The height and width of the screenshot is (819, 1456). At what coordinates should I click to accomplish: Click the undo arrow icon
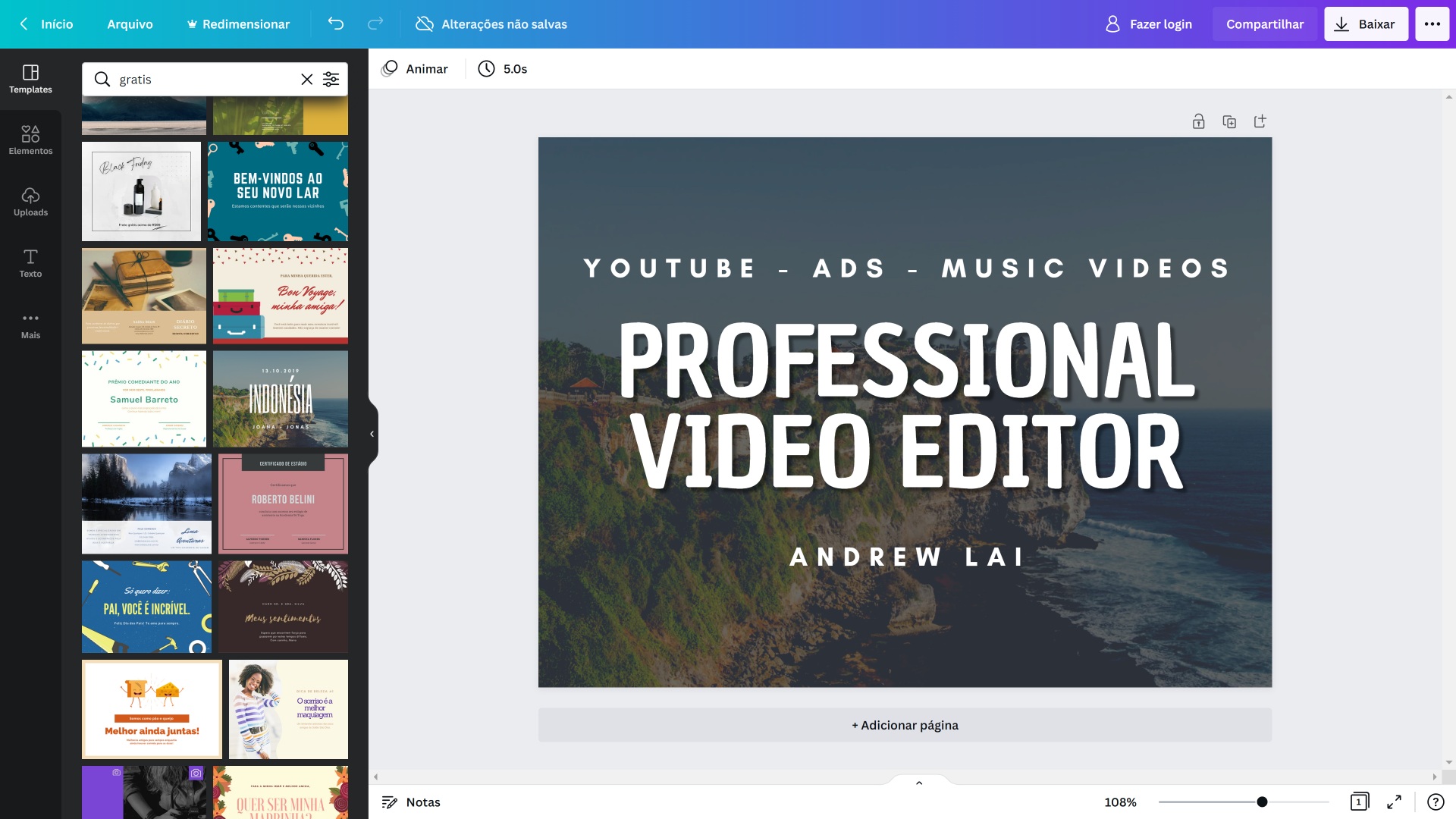pos(335,24)
